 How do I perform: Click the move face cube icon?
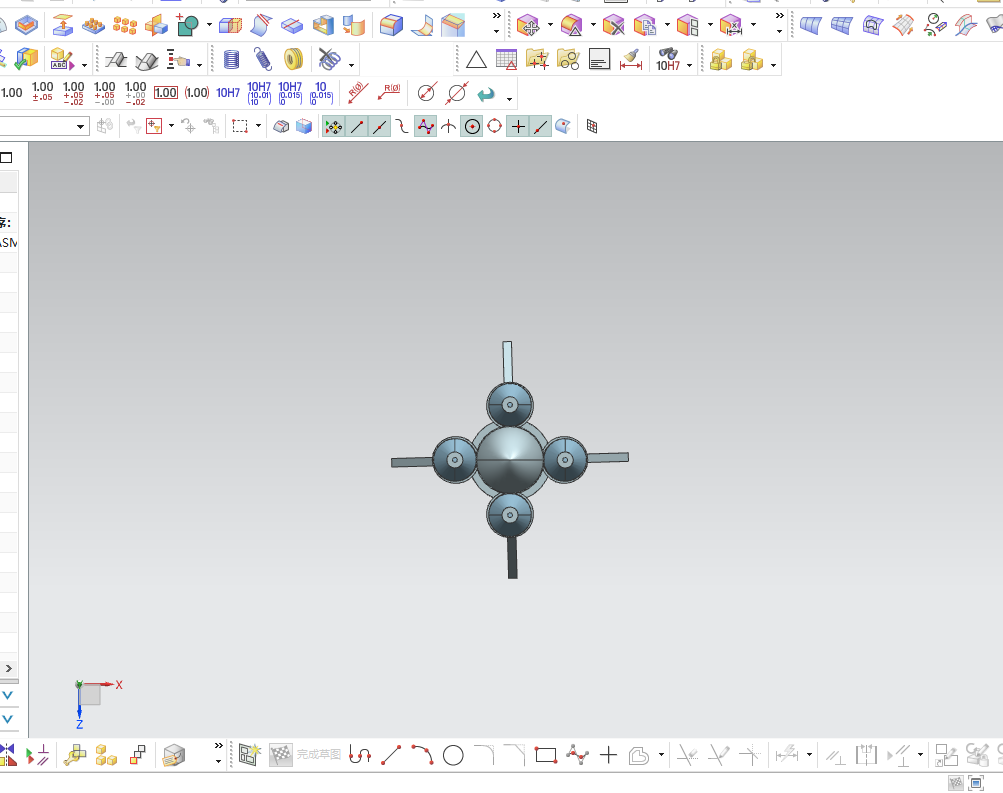tap(529, 25)
